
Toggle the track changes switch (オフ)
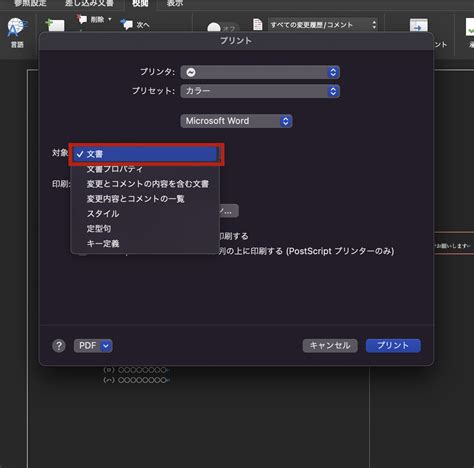(x=222, y=28)
